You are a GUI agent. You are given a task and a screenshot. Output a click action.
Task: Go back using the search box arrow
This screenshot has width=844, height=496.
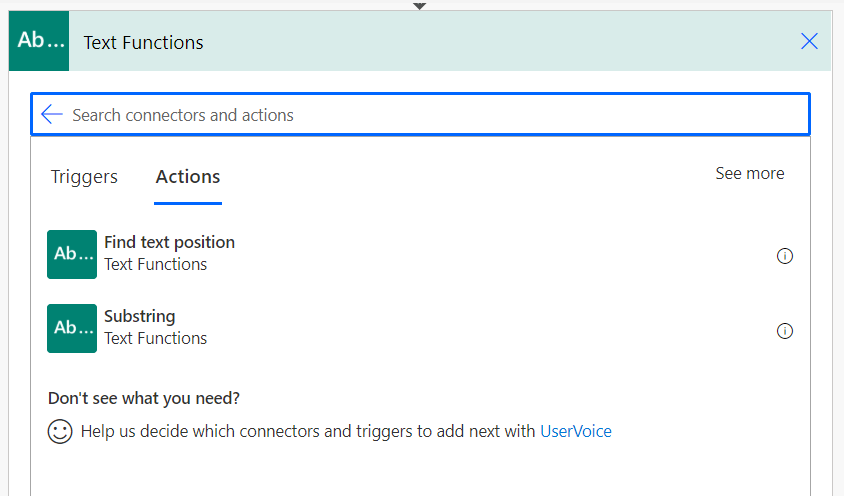tap(52, 115)
